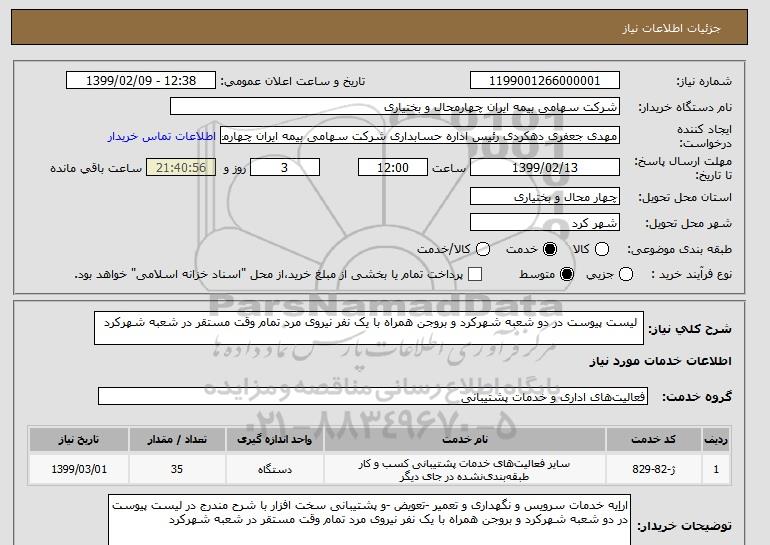Click the نام خدمت column header

[x=465, y=439]
